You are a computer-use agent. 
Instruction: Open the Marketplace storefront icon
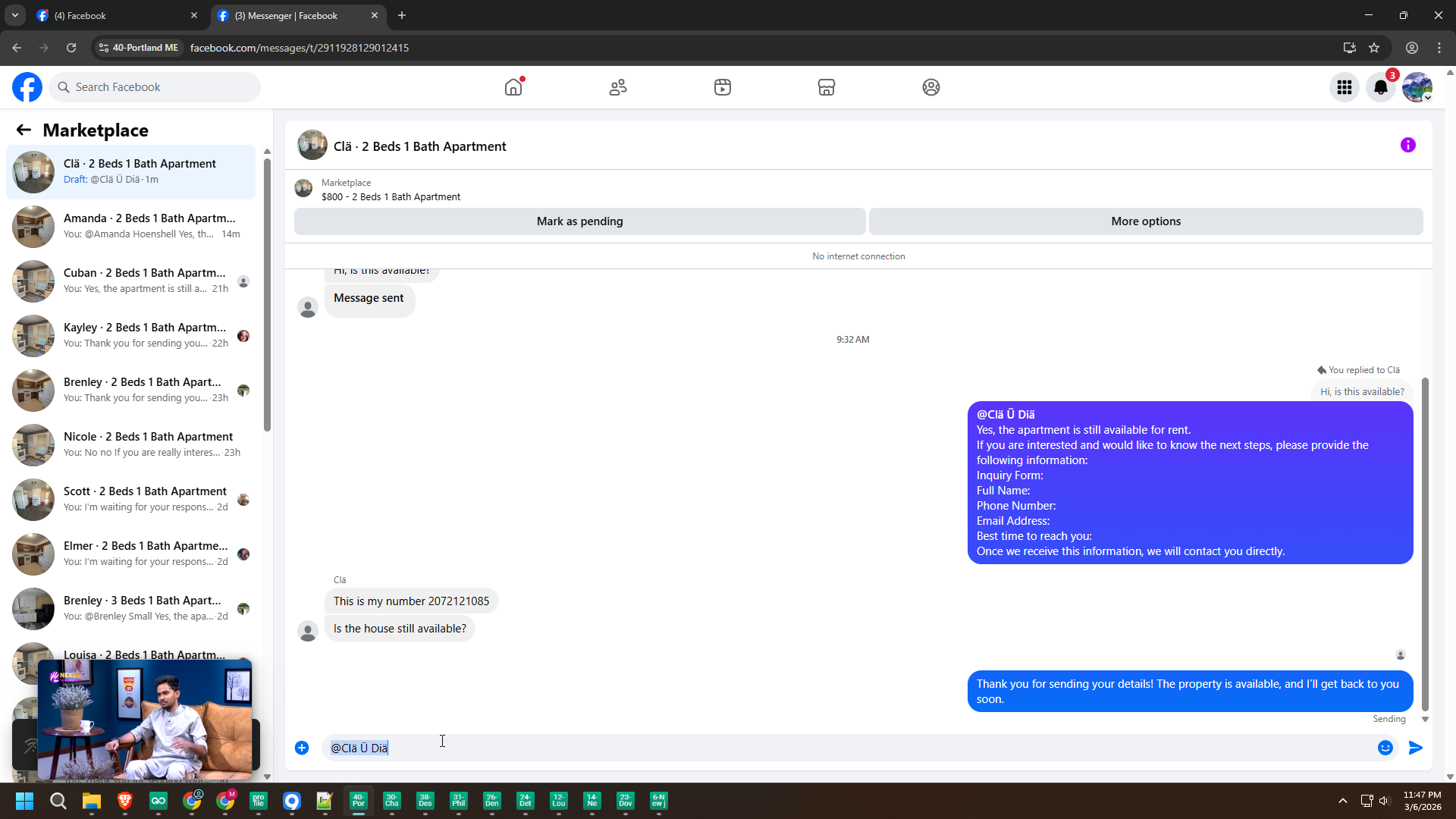[x=827, y=87]
